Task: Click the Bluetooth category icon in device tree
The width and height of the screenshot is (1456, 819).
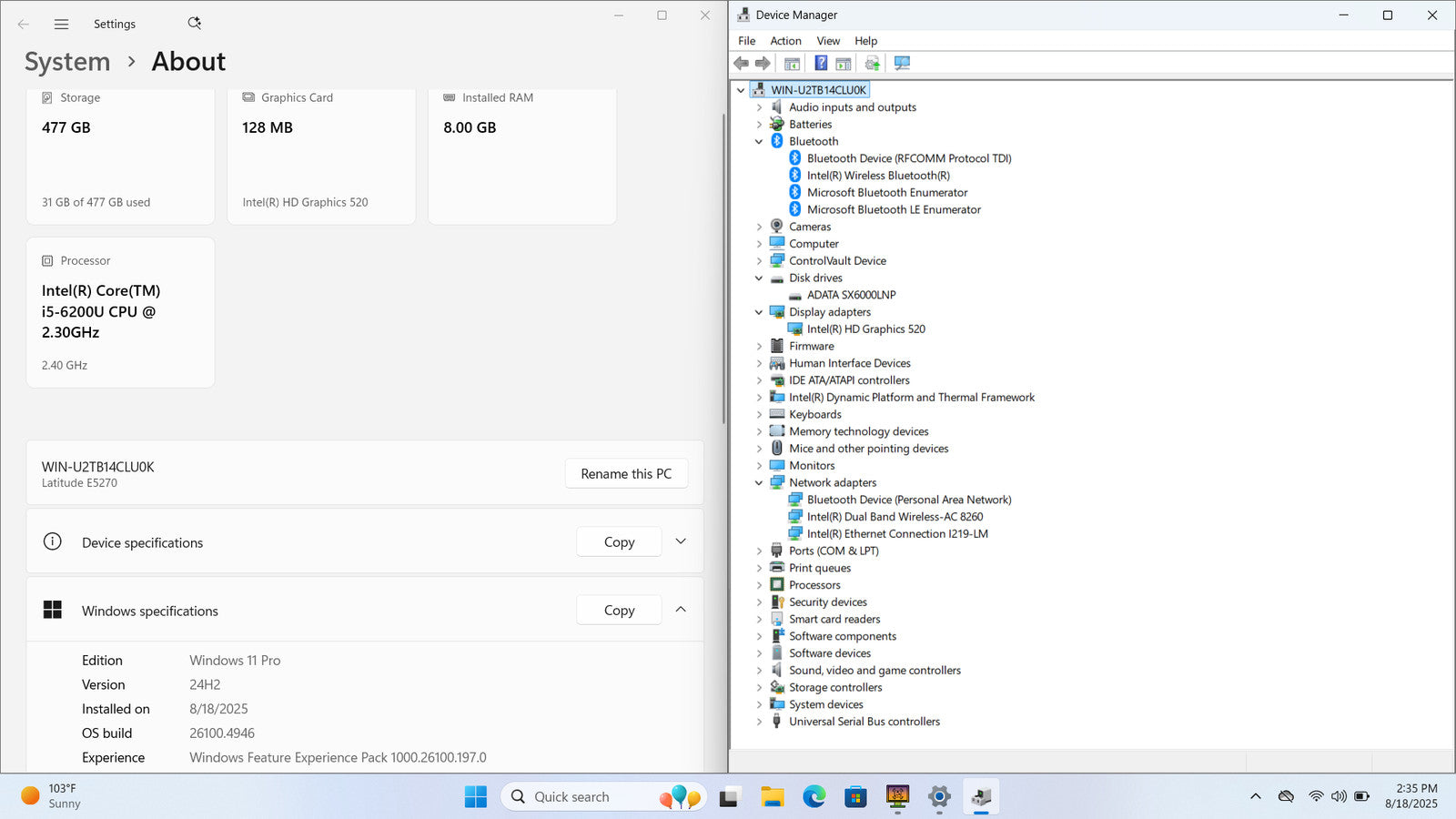Action: click(777, 141)
